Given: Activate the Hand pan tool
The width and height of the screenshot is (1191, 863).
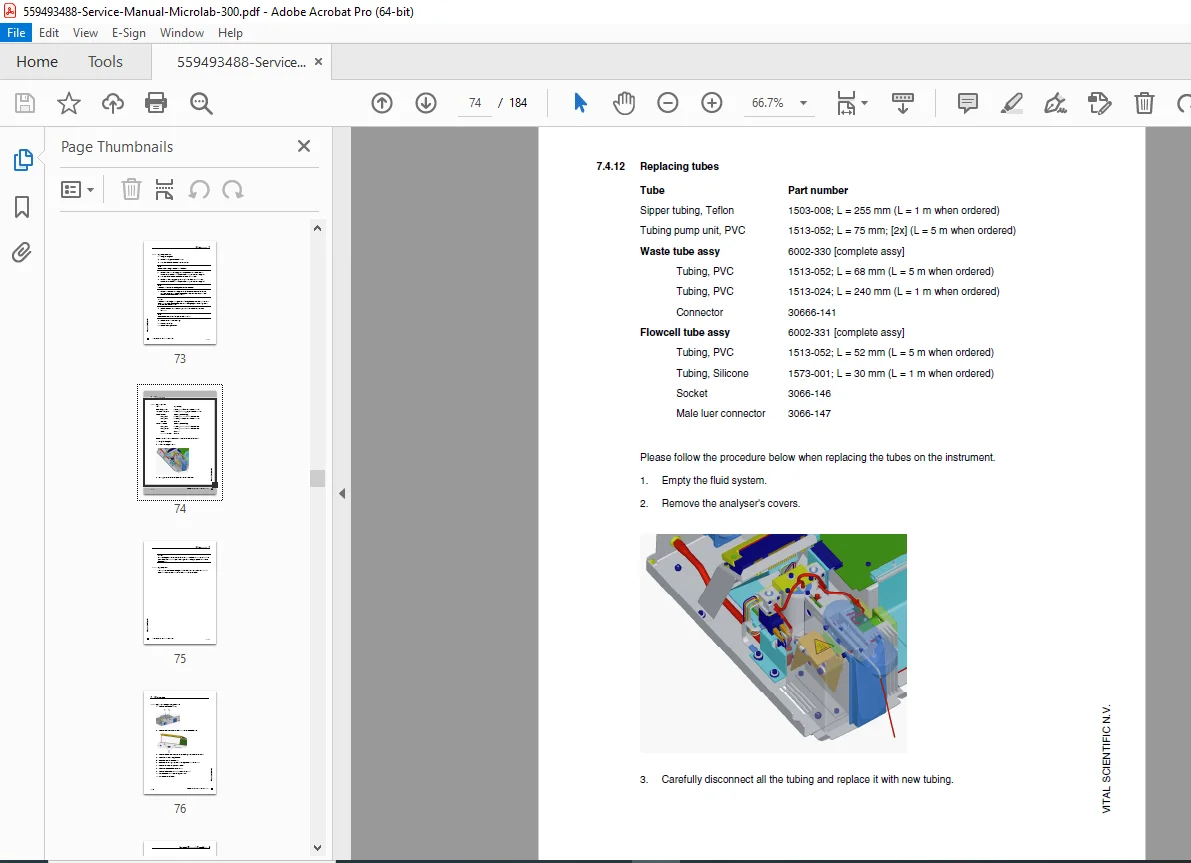Looking at the screenshot, I should coord(624,103).
